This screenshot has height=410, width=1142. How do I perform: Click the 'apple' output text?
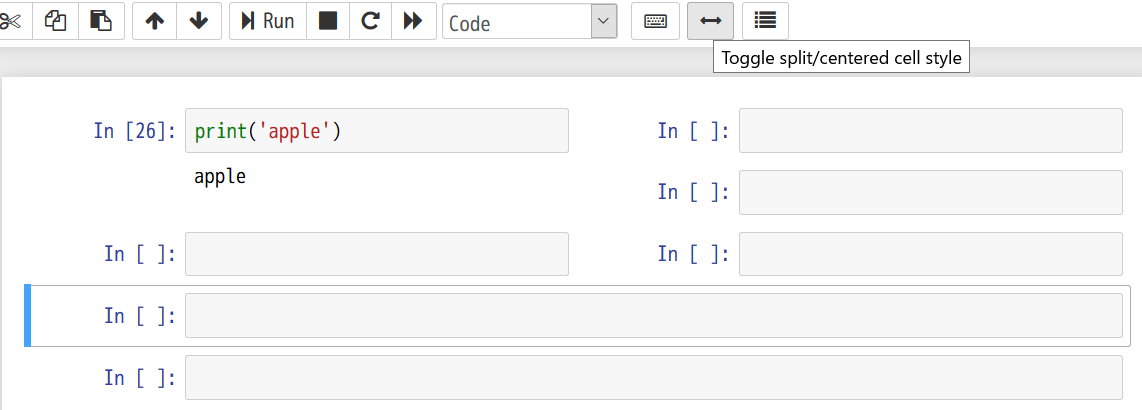pyautogui.click(x=220, y=177)
